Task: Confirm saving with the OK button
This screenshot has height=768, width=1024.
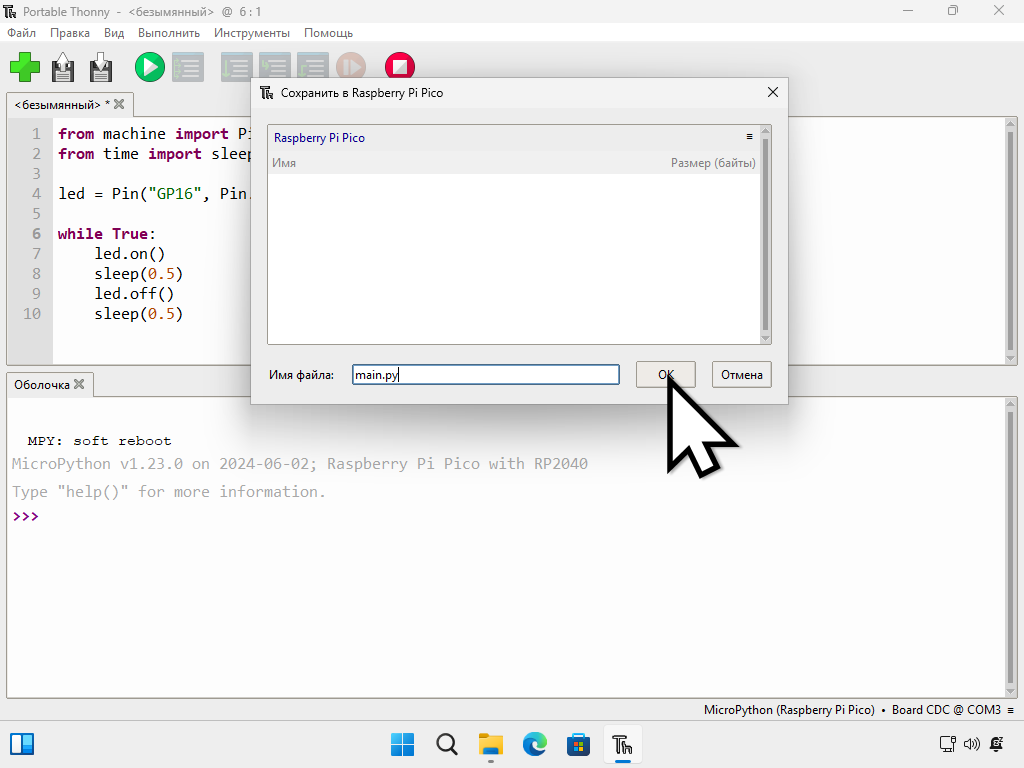Action: 665,375
